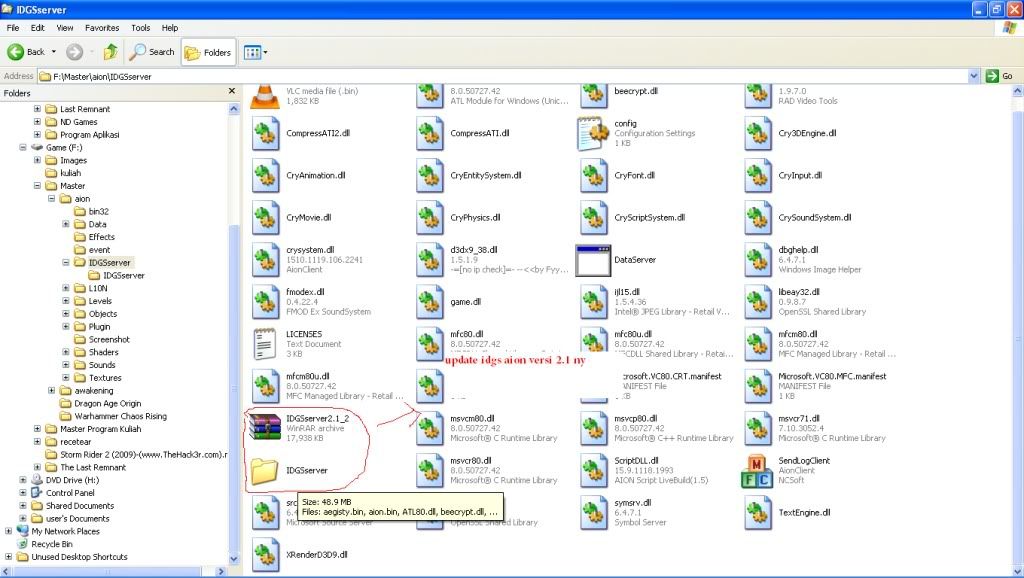Click the address bar path field

click(x=502, y=76)
